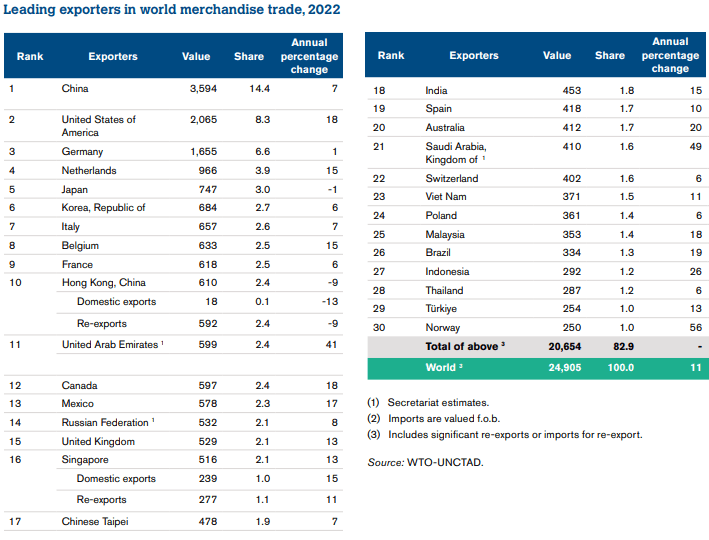The image size is (709, 540).
Task: Select the Norway row label
Action: point(443,328)
